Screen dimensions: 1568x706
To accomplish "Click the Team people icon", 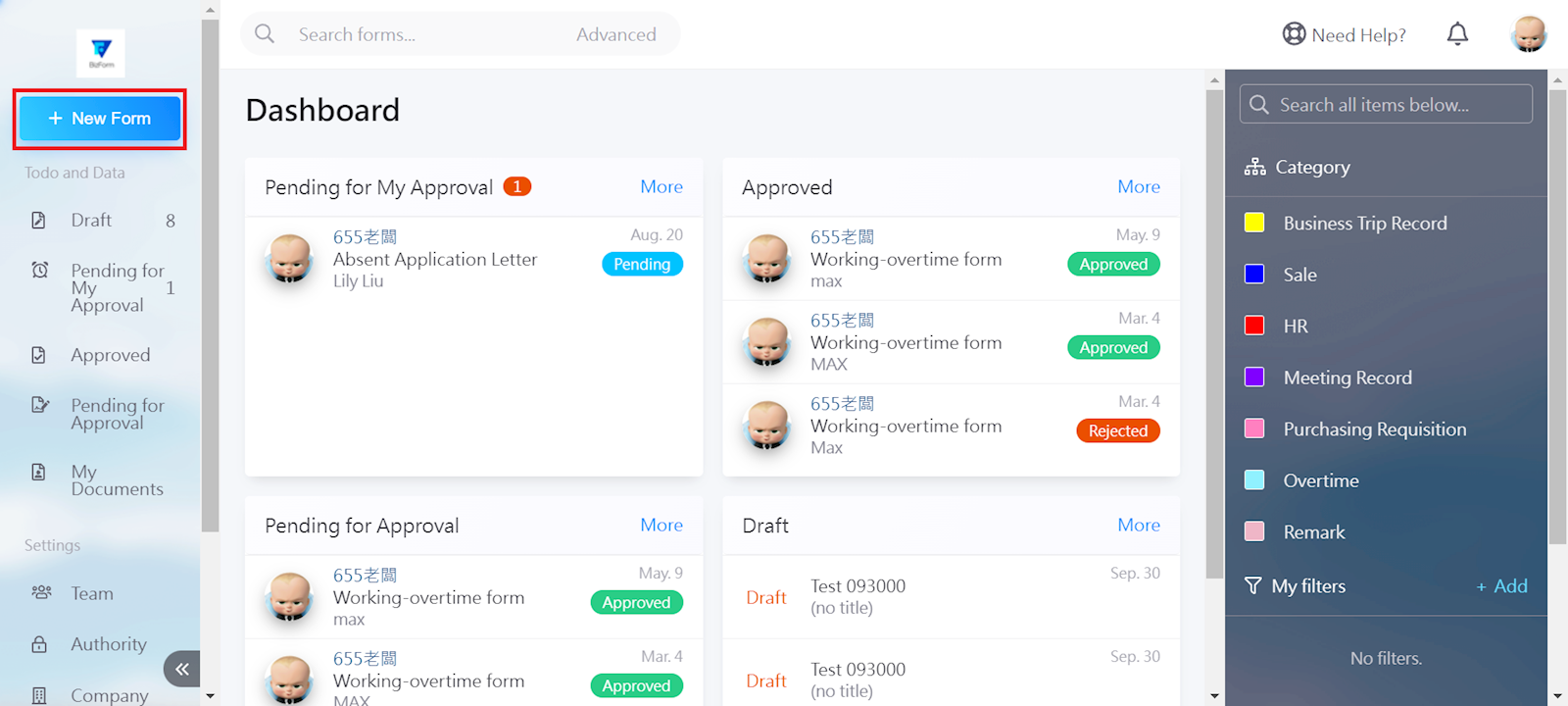I will pos(41,593).
